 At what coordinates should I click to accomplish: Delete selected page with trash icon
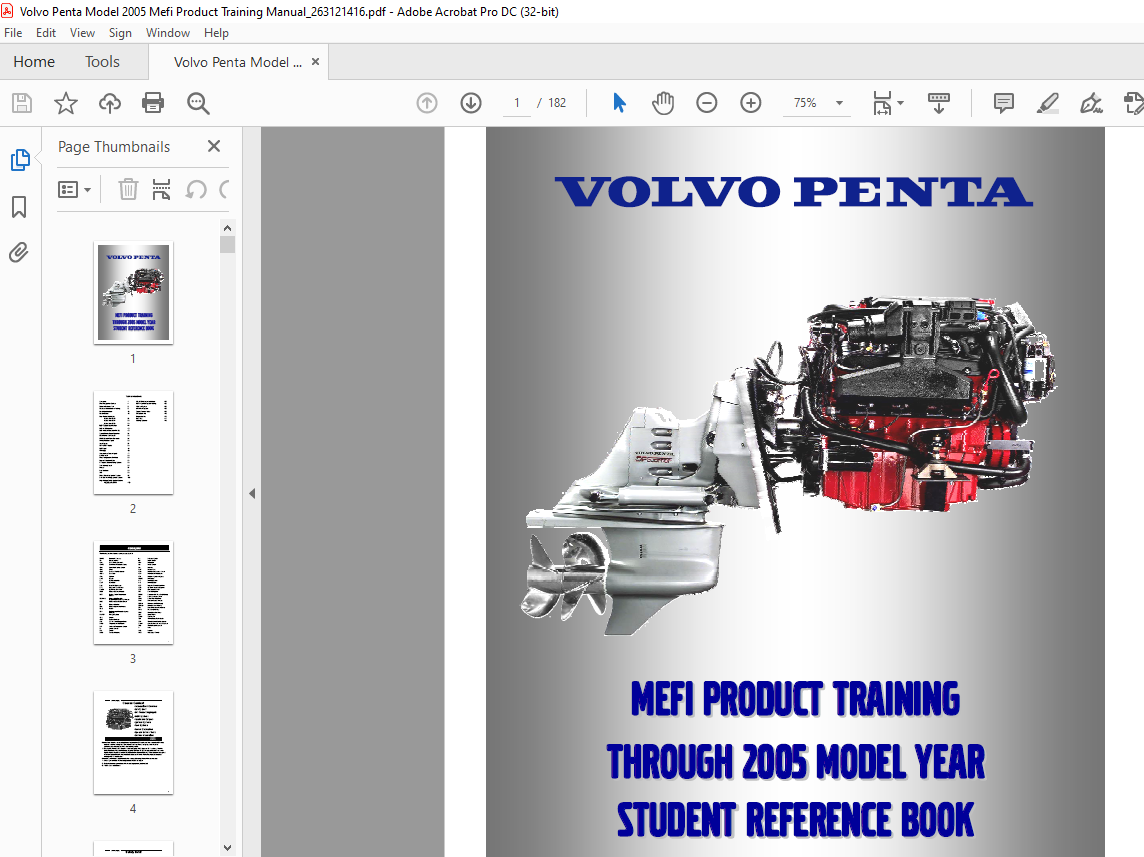tap(128, 190)
